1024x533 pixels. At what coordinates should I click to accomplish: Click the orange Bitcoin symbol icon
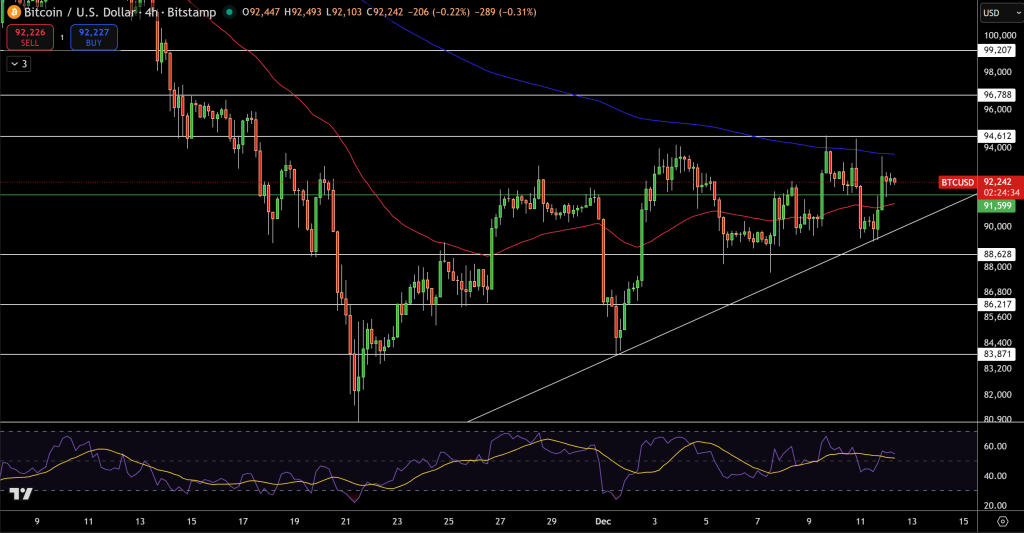point(14,12)
